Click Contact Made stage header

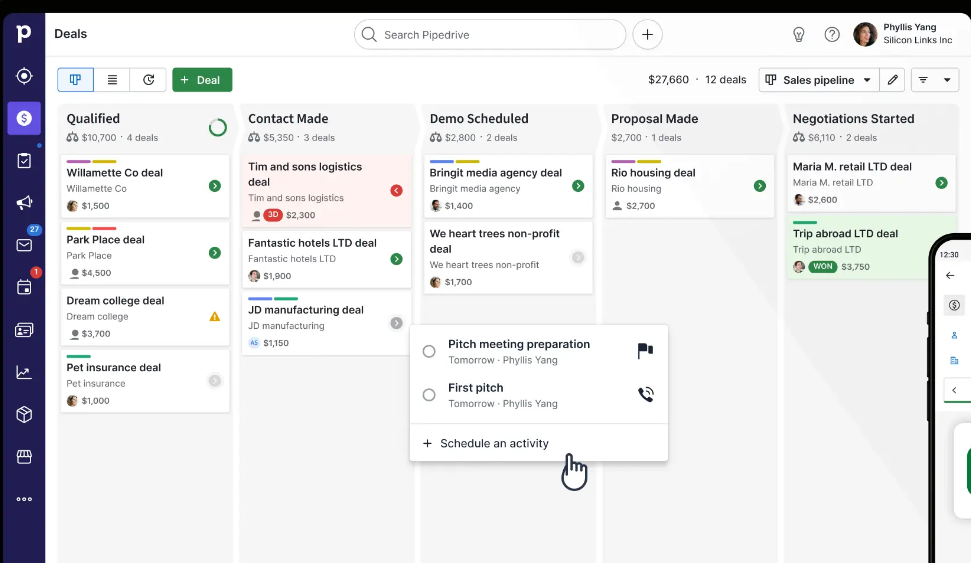click(x=288, y=118)
